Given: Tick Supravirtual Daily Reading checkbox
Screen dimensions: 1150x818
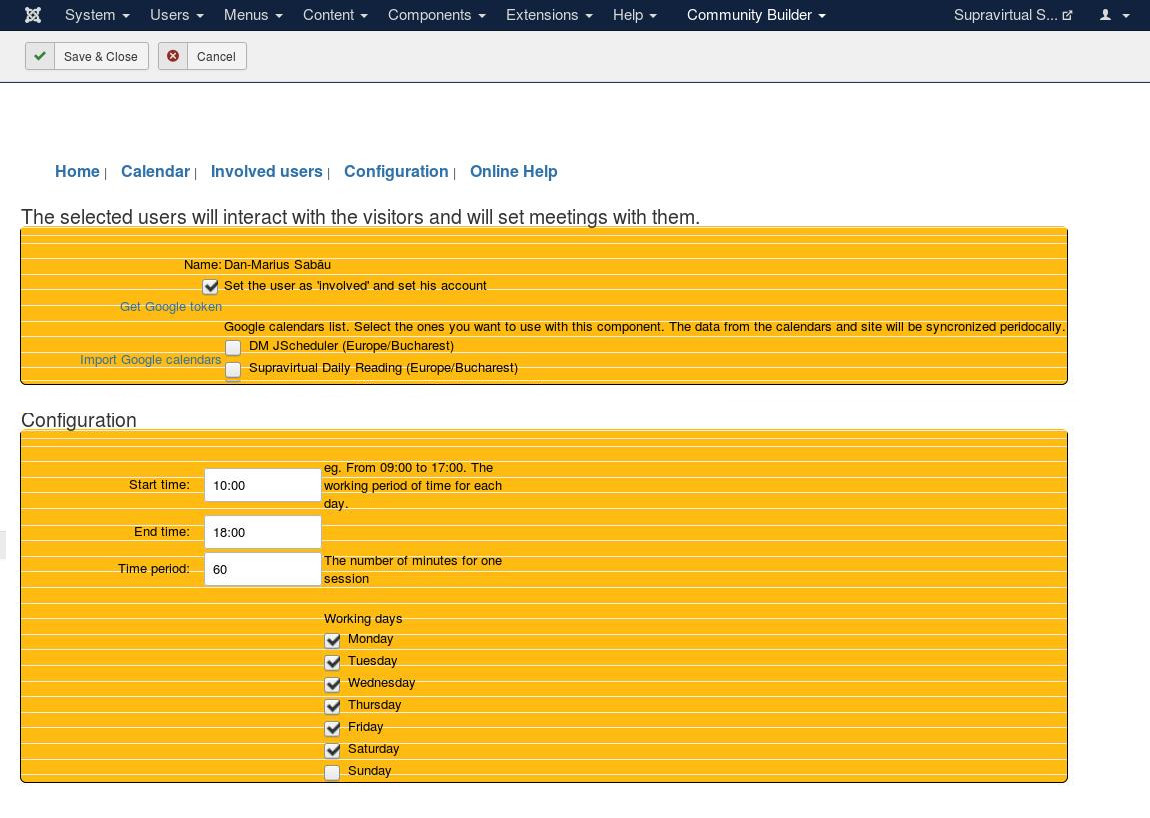Looking at the screenshot, I should pyautogui.click(x=233, y=369).
